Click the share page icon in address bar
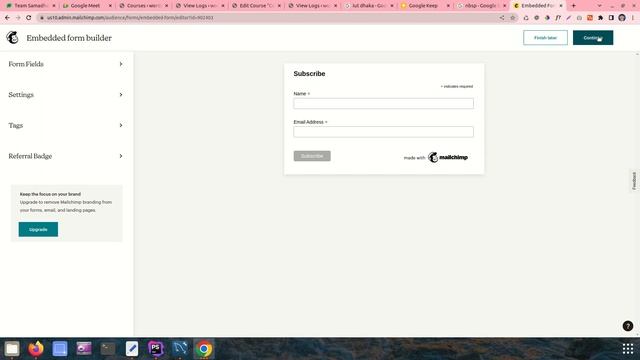640x360 pixels. tap(502, 18)
